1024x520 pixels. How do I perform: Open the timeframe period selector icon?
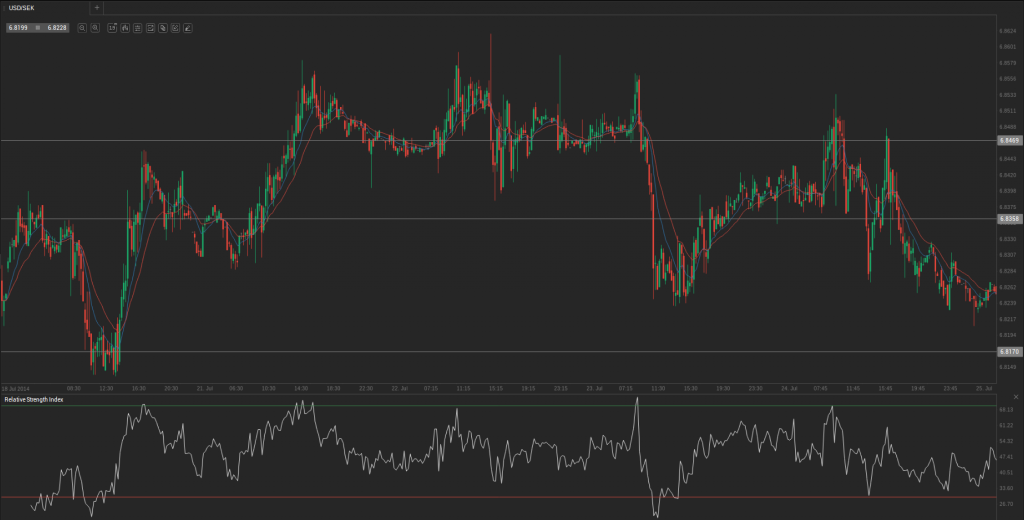[x=112, y=28]
